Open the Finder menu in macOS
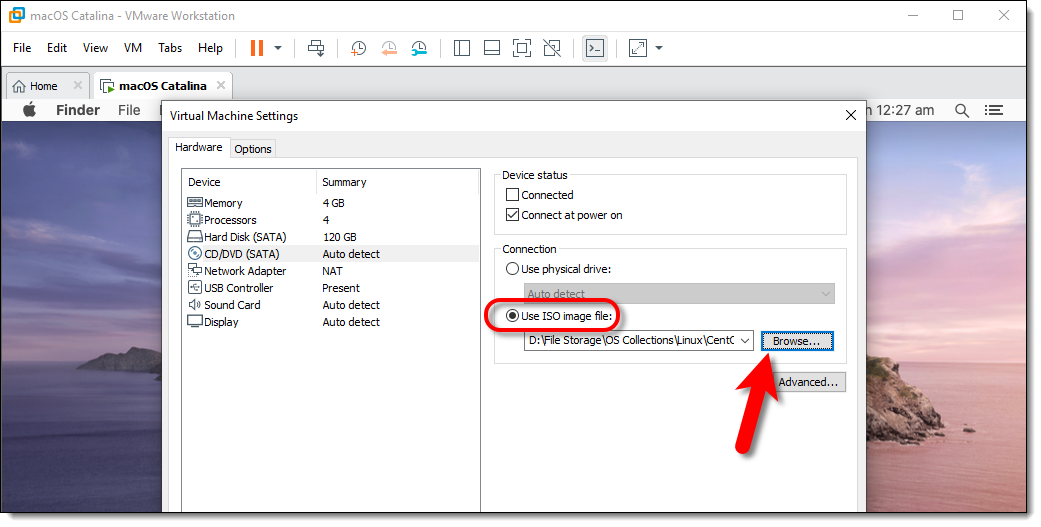 click(x=78, y=110)
